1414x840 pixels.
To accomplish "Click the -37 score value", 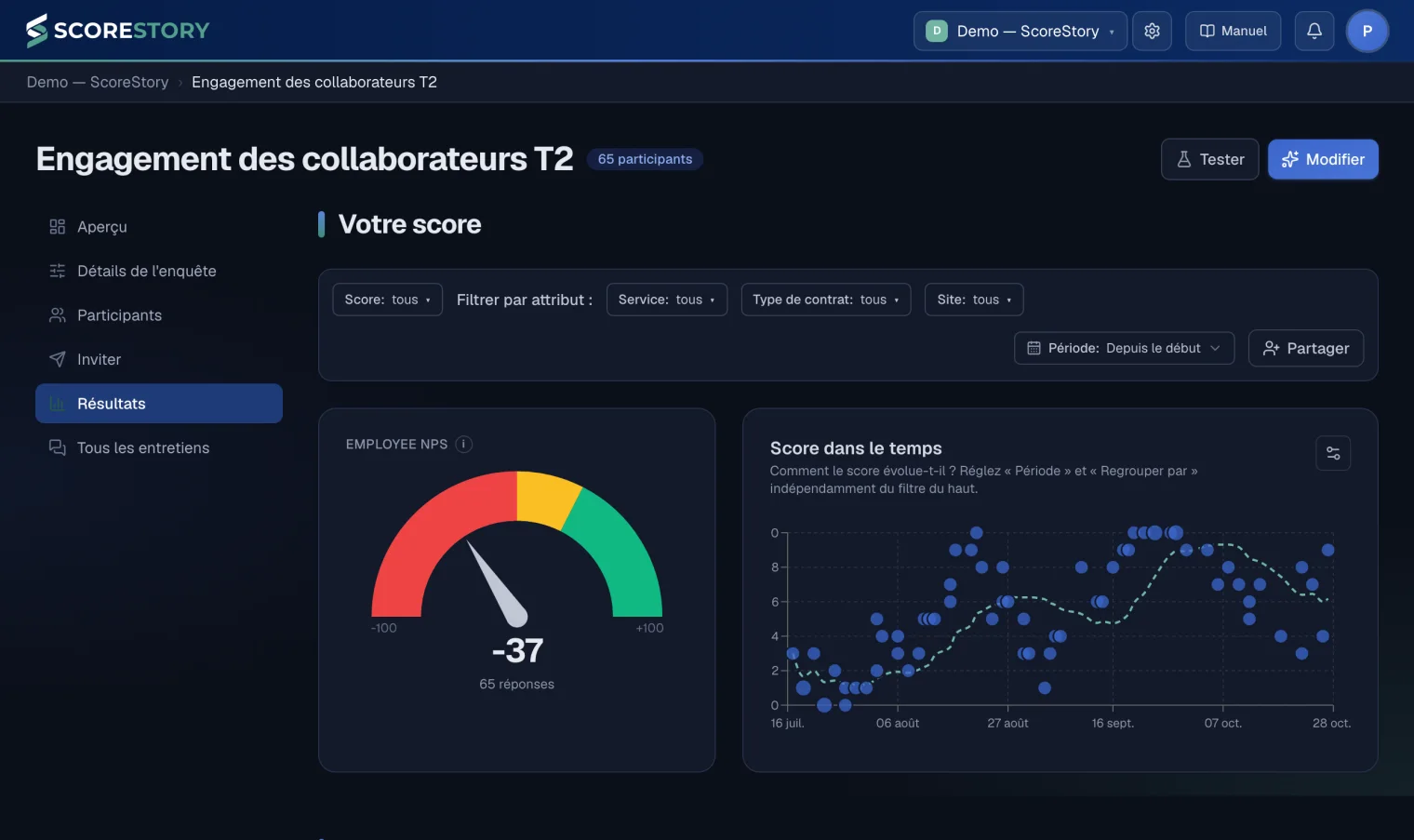I will point(517,650).
